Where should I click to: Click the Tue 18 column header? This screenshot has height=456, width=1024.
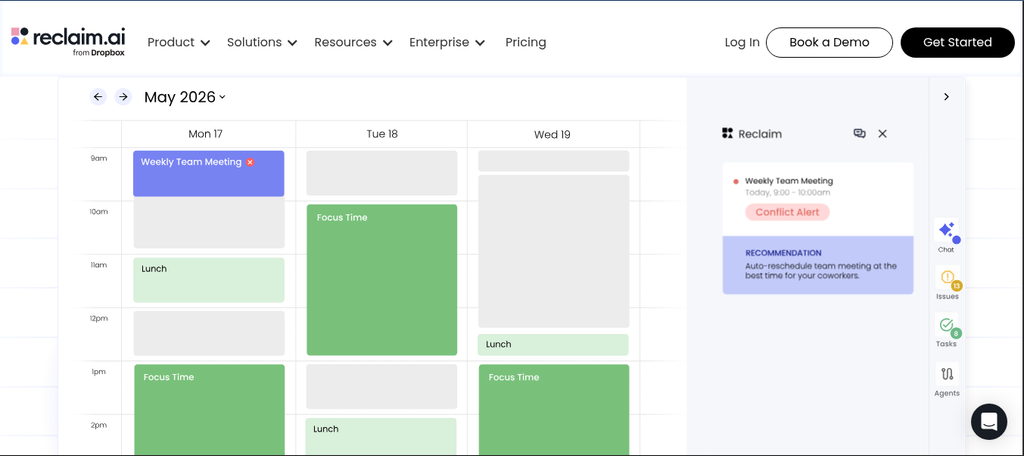point(382,134)
